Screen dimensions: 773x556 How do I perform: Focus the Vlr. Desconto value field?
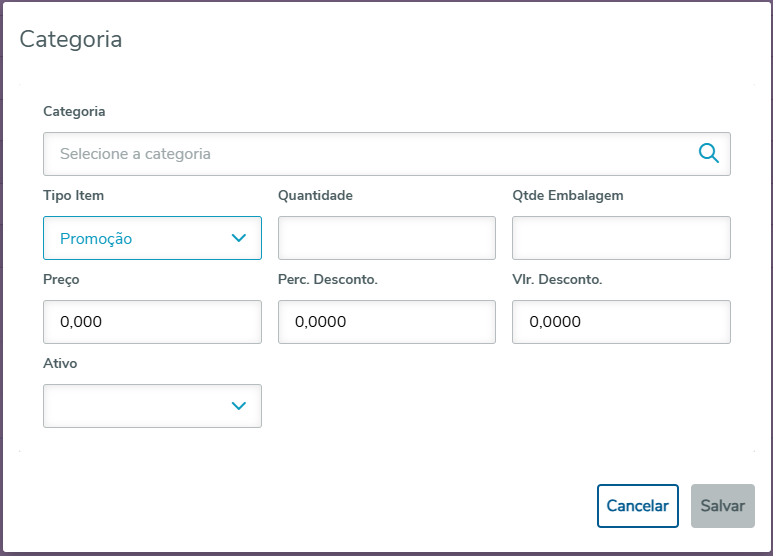621,322
